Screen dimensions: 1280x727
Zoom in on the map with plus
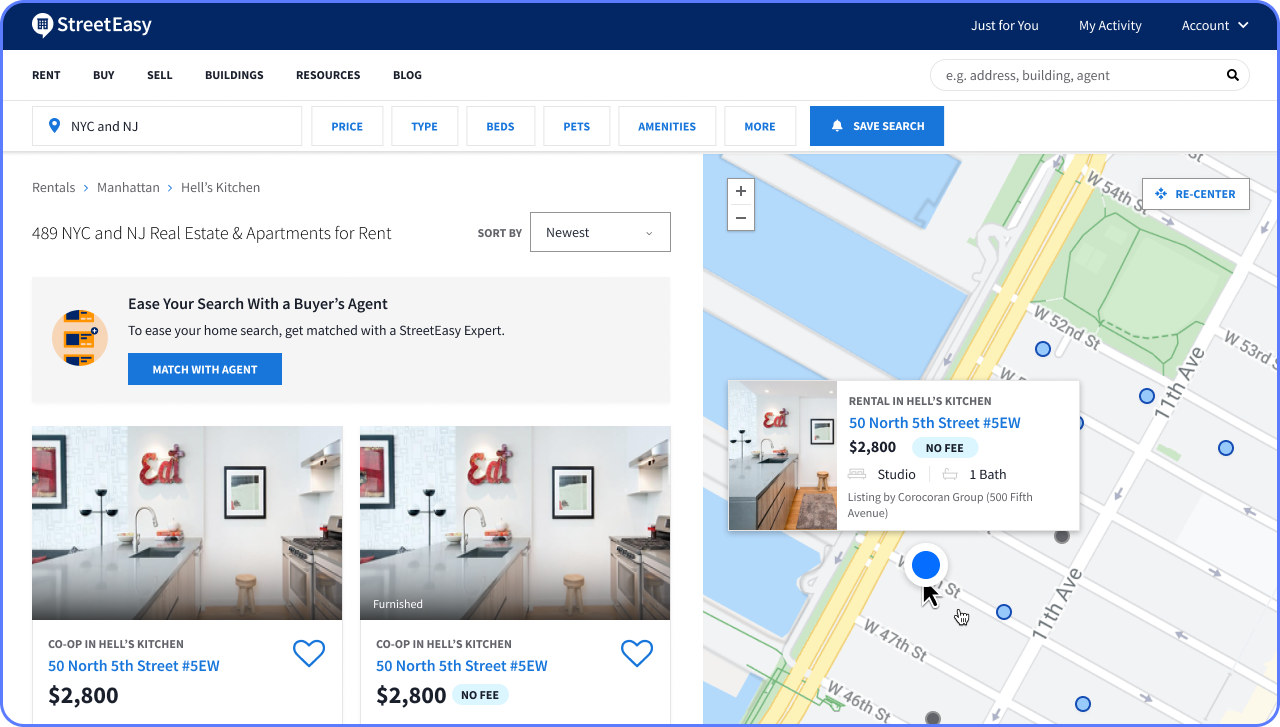click(x=741, y=191)
